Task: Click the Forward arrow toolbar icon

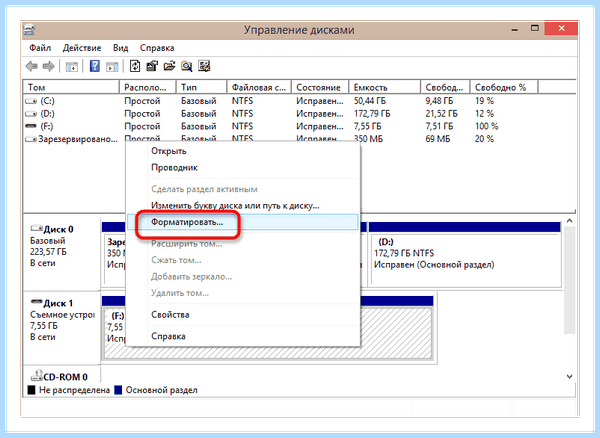Action: point(49,67)
